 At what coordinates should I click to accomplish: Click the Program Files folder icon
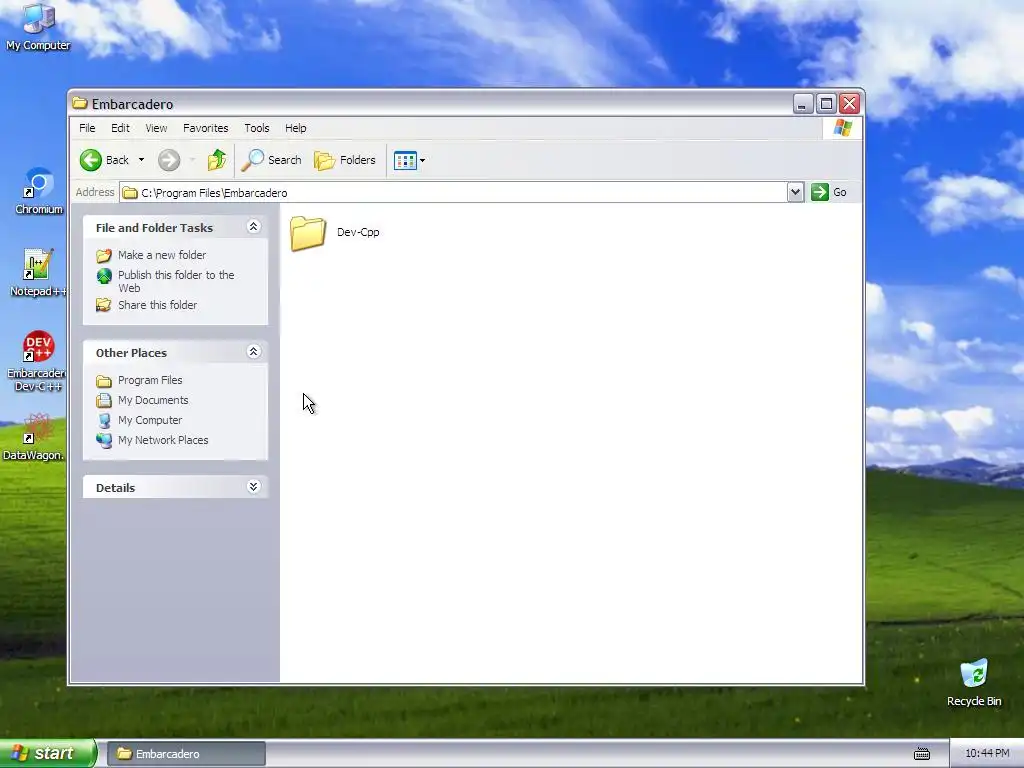coord(104,381)
